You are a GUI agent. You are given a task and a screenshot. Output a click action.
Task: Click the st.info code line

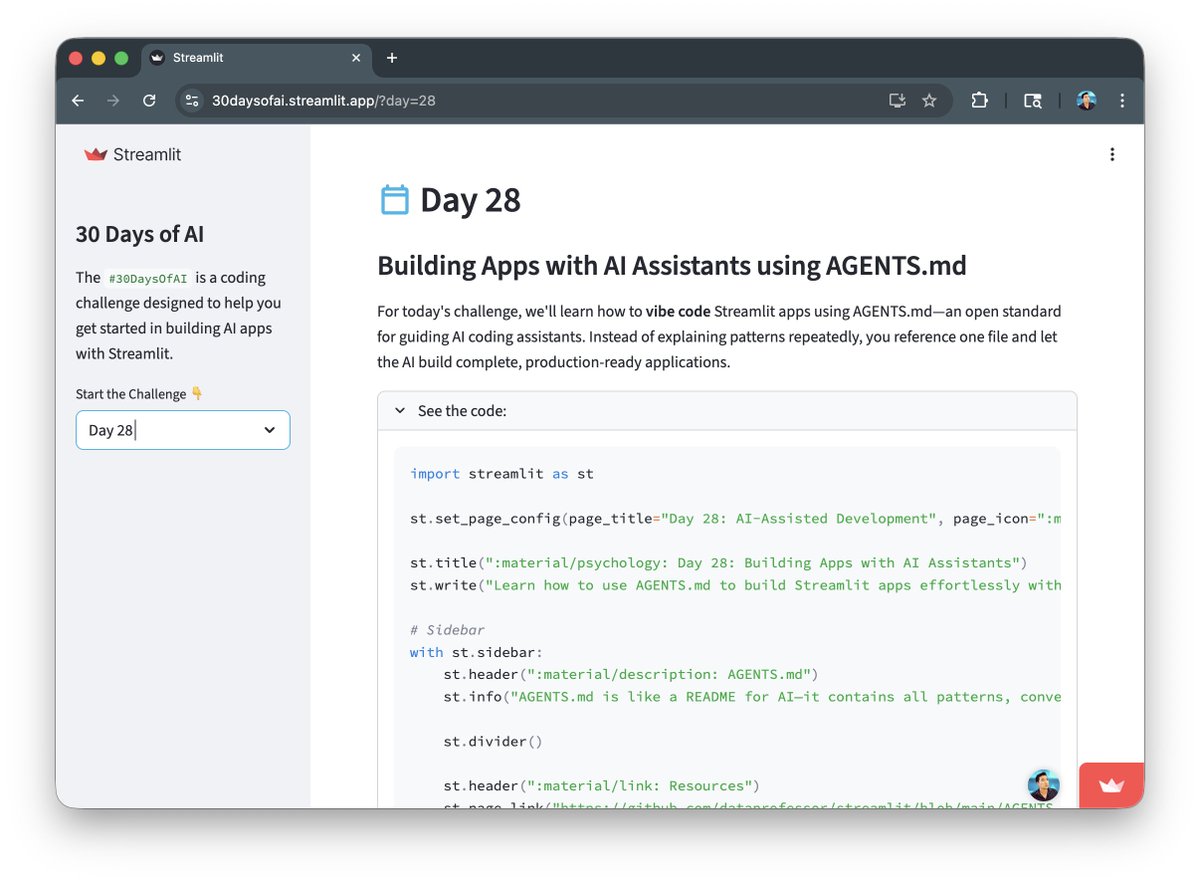click(752, 697)
